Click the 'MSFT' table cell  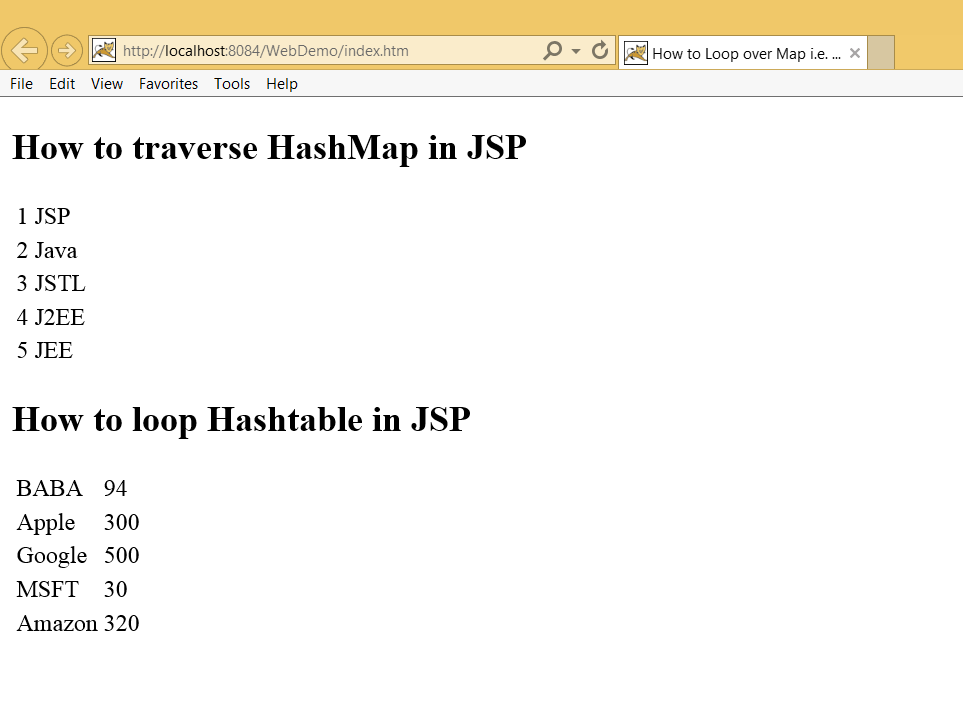pyautogui.click(x=48, y=590)
